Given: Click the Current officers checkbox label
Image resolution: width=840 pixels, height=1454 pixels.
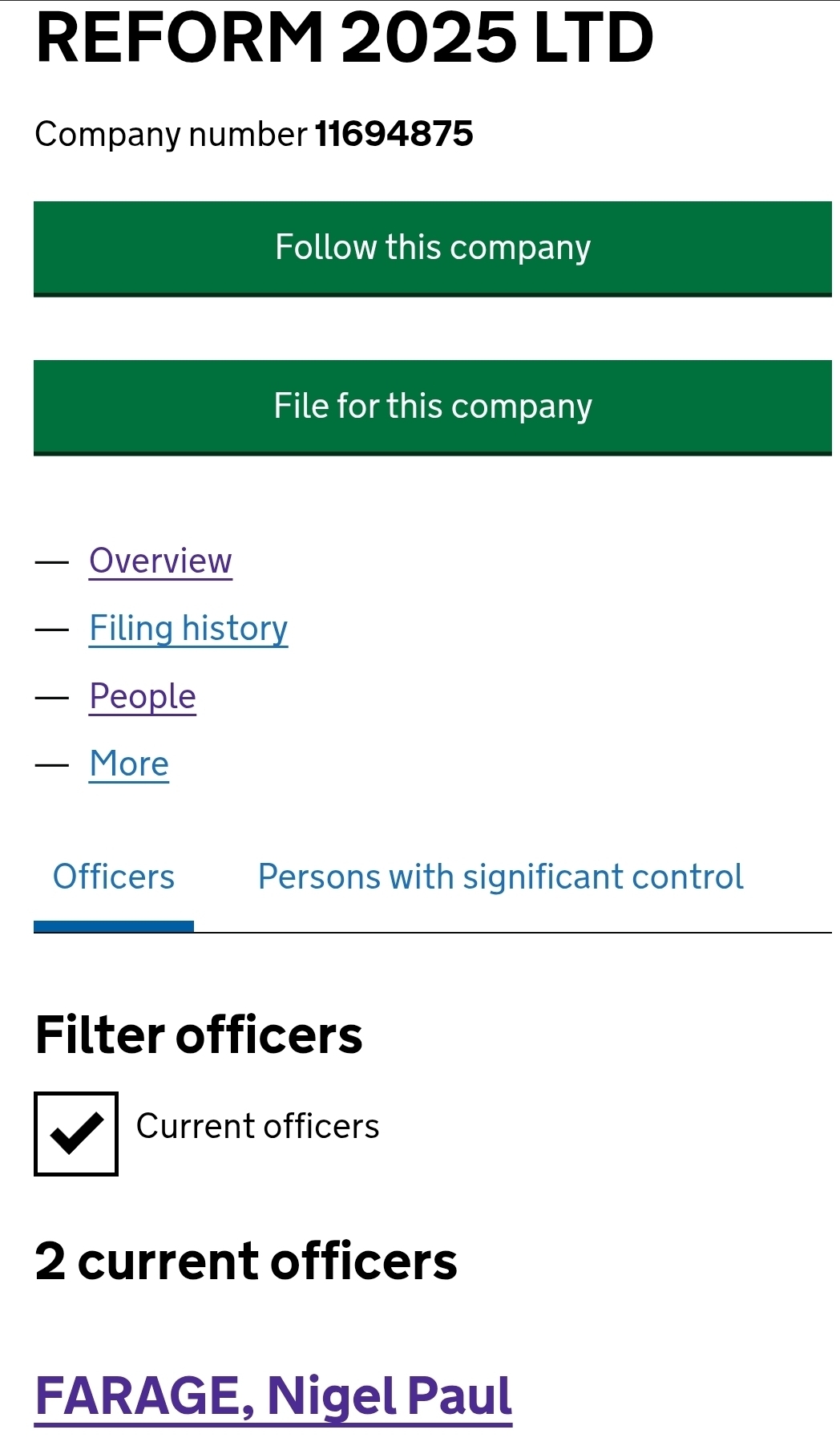Looking at the screenshot, I should click(257, 1127).
